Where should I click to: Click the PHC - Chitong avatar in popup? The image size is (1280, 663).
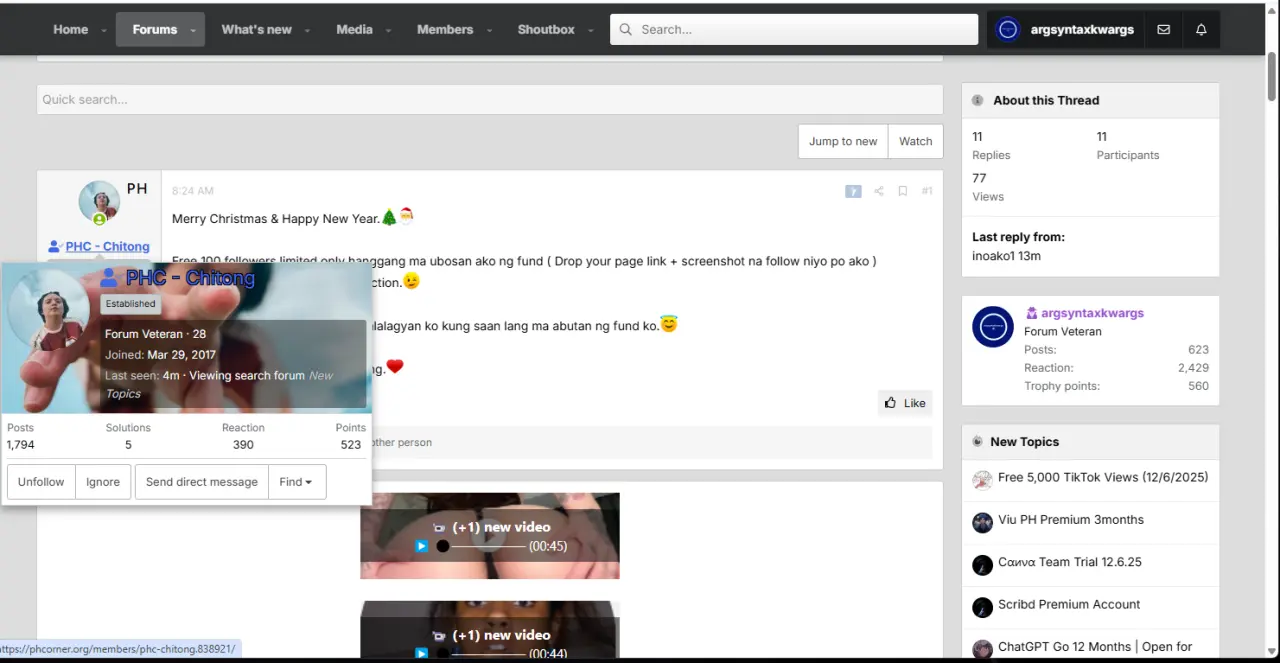[48, 309]
